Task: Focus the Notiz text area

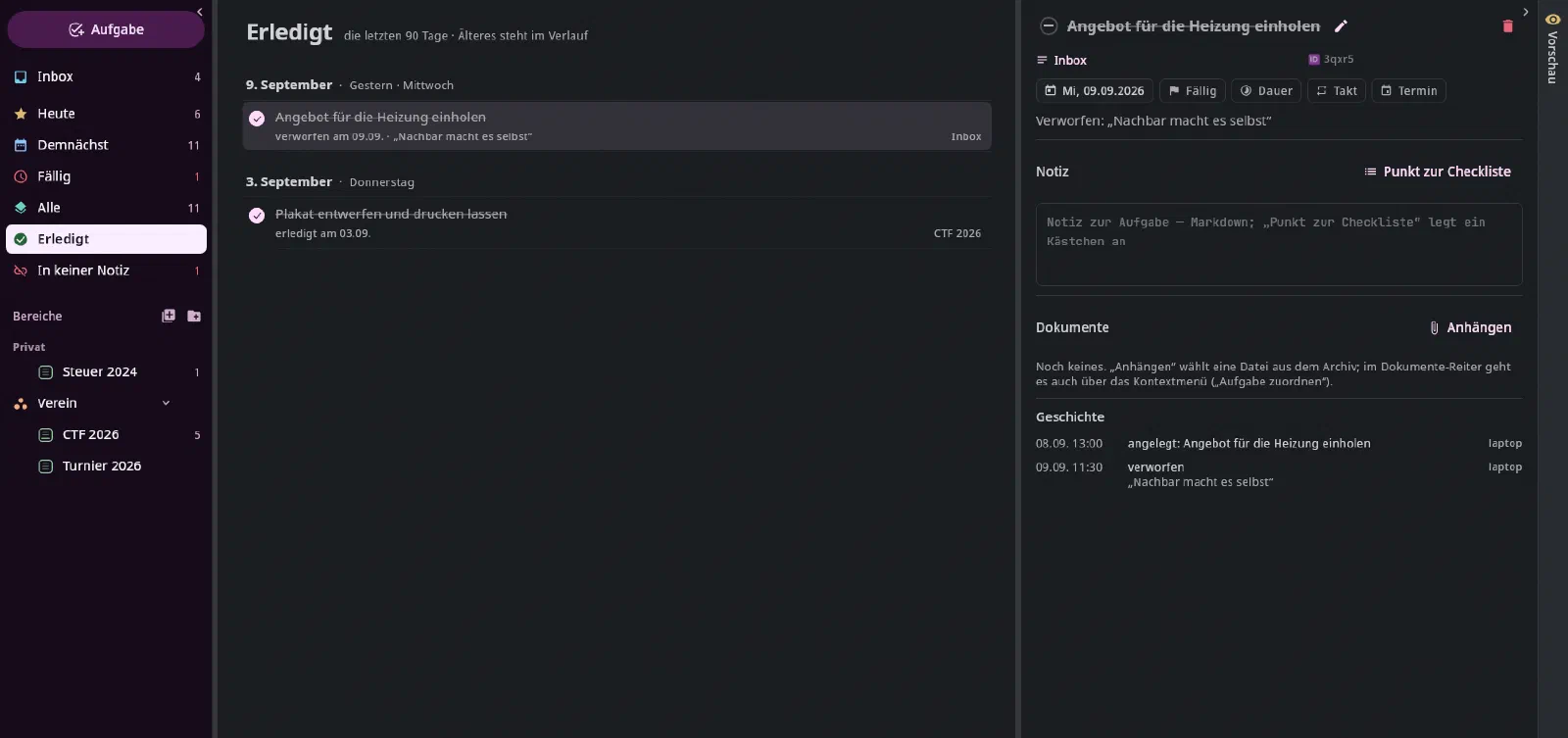Action: coord(1279,244)
